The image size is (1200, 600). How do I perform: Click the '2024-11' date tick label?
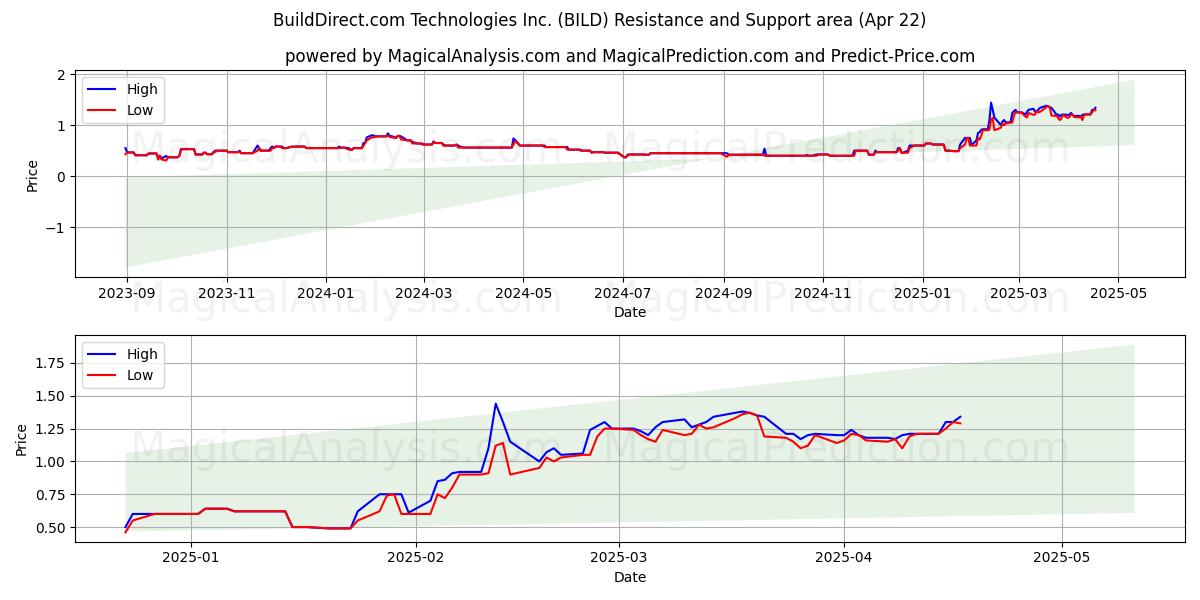[x=823, y=294]
